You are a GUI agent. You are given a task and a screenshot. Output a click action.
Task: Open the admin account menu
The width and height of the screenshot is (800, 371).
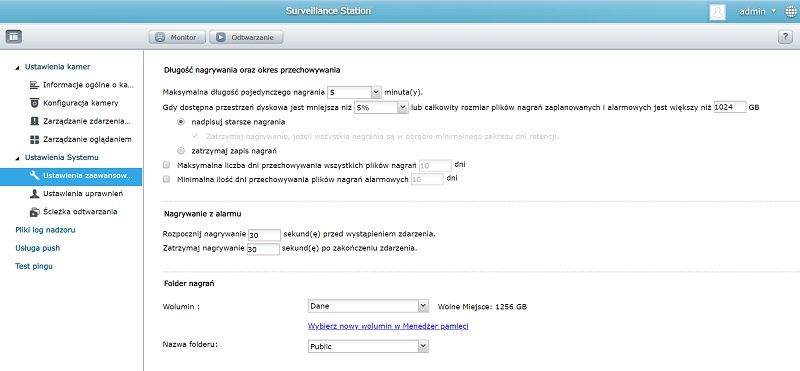(758, 12)
